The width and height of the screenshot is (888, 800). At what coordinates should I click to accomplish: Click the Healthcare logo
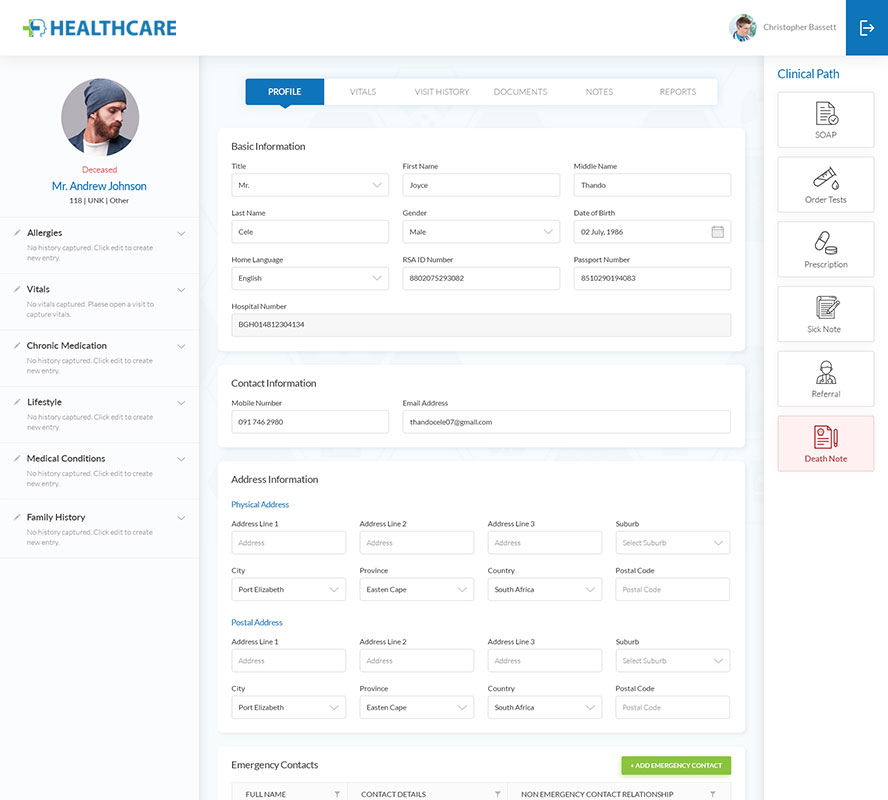tap(100, 28)
